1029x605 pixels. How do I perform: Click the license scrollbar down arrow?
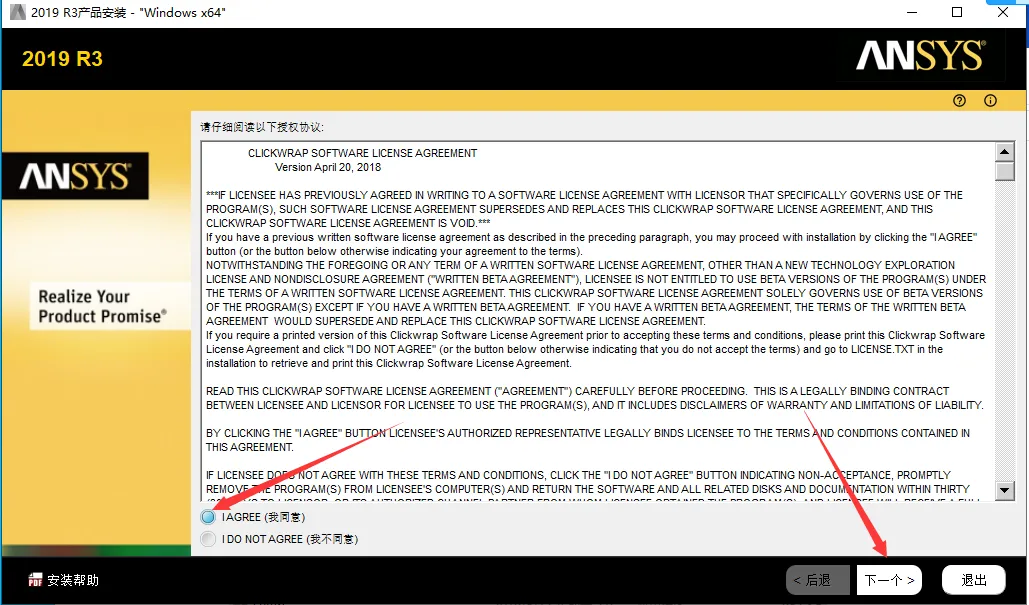1005,490
